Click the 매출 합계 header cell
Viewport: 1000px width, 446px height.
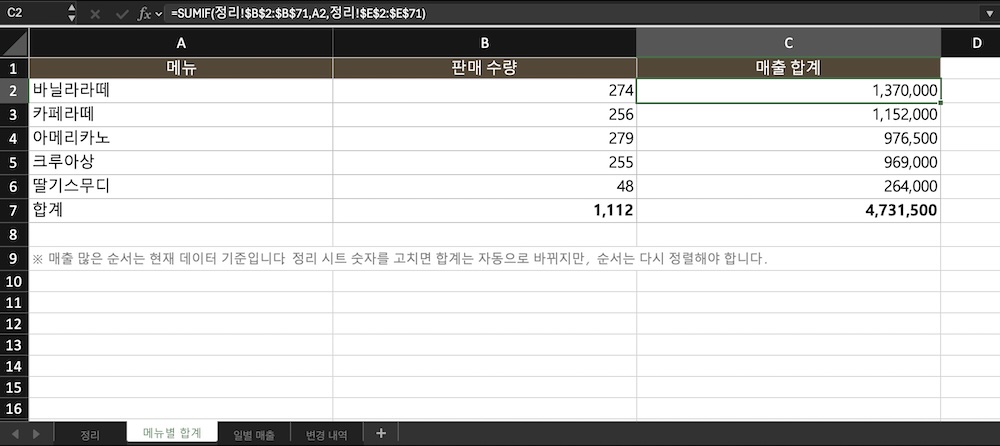coord(789,68)
